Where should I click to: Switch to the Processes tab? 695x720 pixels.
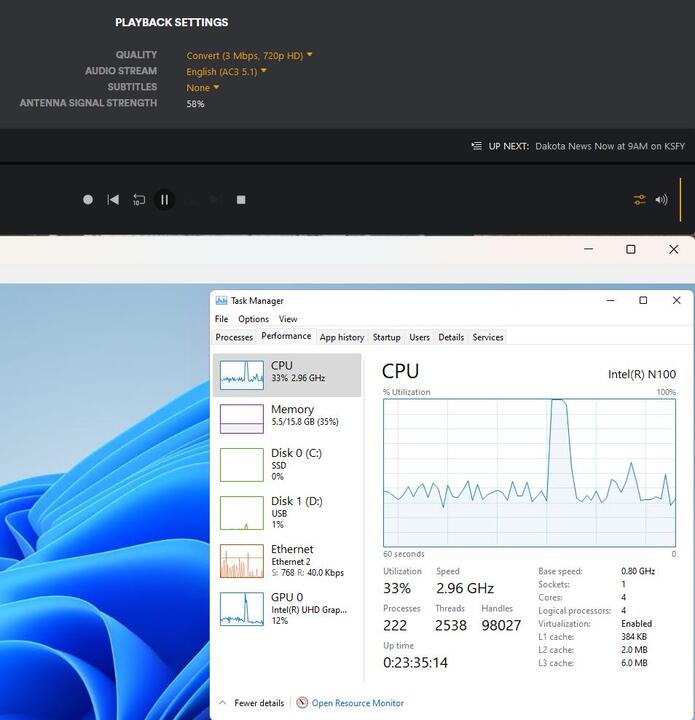click(x=234, y=337)
